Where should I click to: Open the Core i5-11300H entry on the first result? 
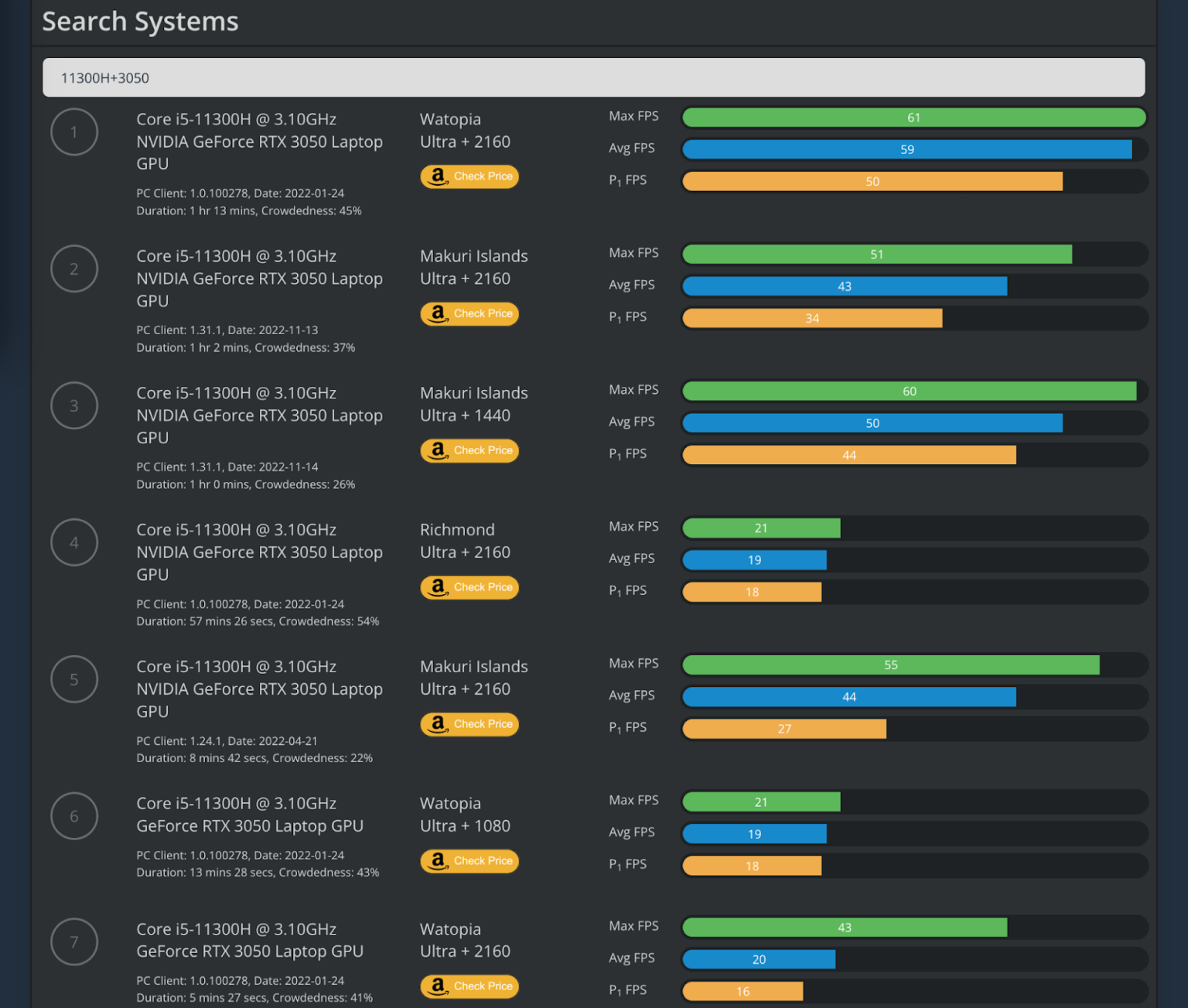[x=236, y=118]
